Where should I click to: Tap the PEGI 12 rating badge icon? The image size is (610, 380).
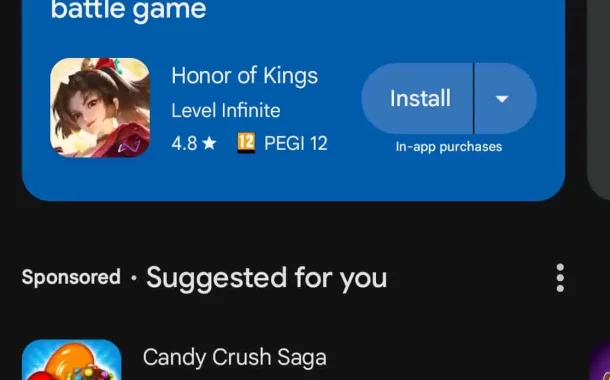pos(246,143)
